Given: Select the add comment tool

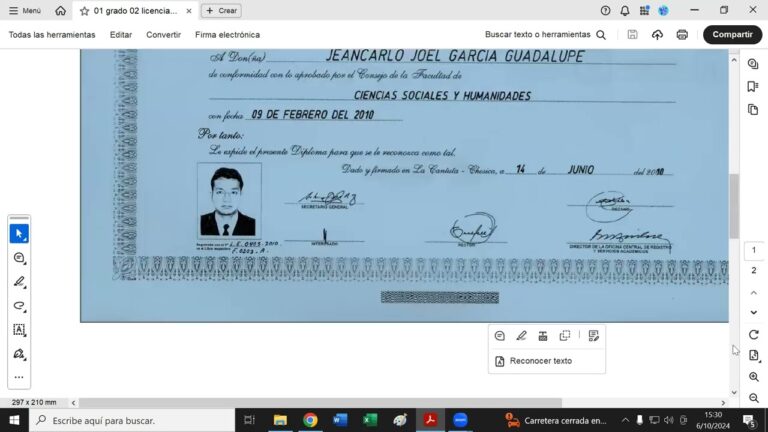Looking at the screenshot, I should 19,258.
